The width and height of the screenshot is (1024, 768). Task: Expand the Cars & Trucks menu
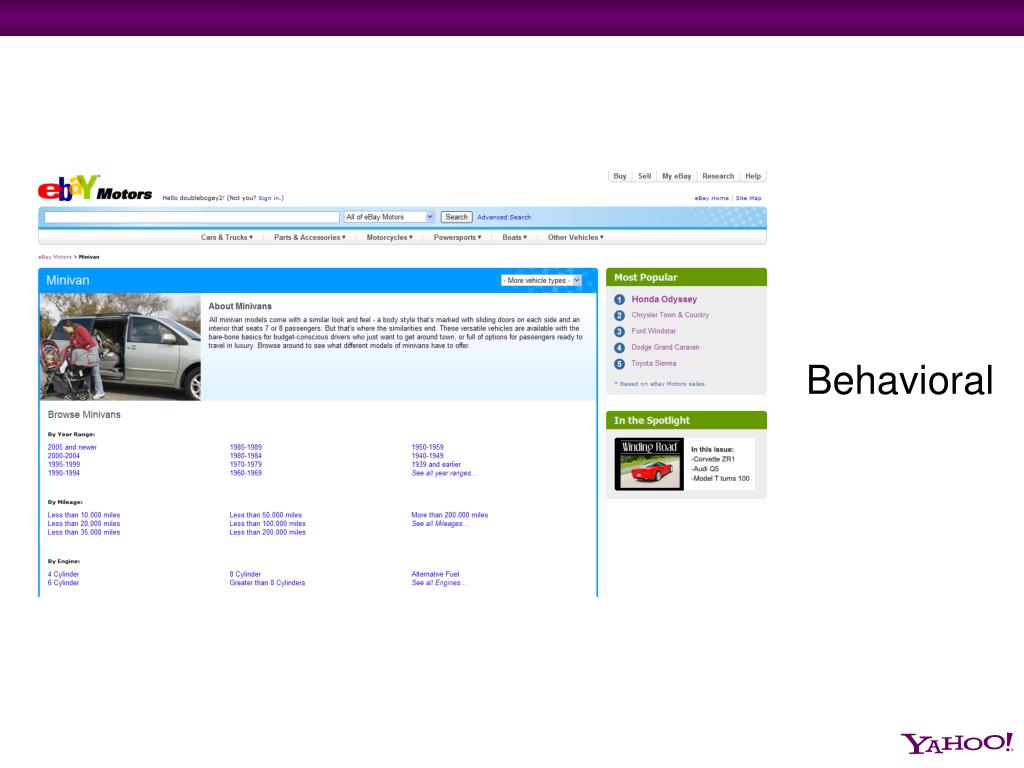tap(227, 238)
